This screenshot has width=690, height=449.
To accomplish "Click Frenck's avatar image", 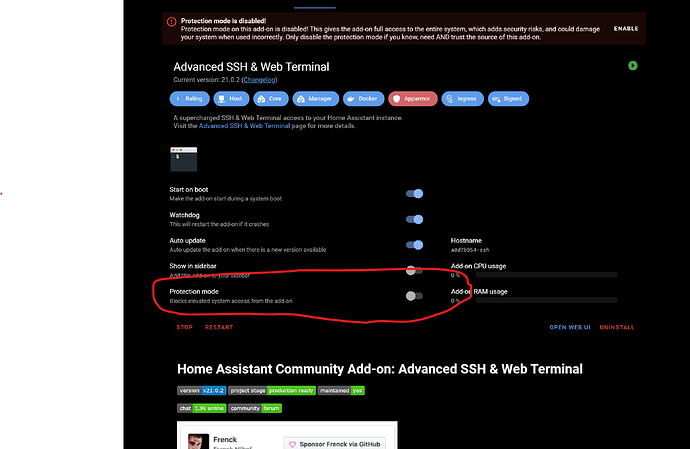I will 198,442.
